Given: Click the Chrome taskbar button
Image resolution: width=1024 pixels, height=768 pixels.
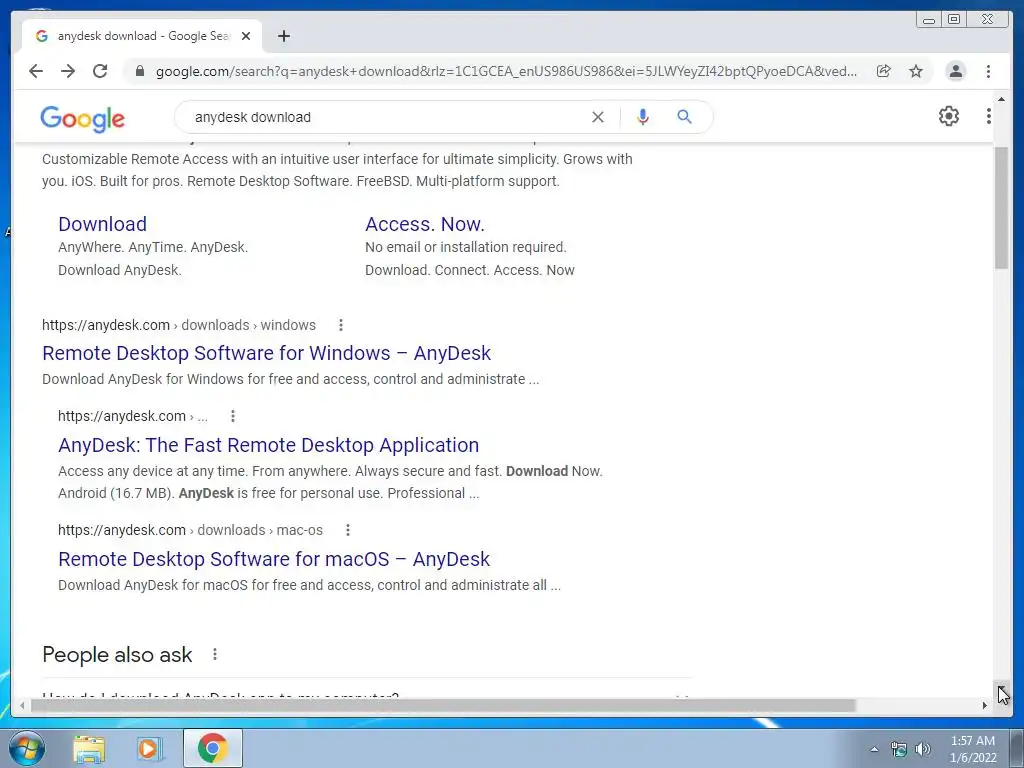Looking at the screenshot, I should (212, 748).
